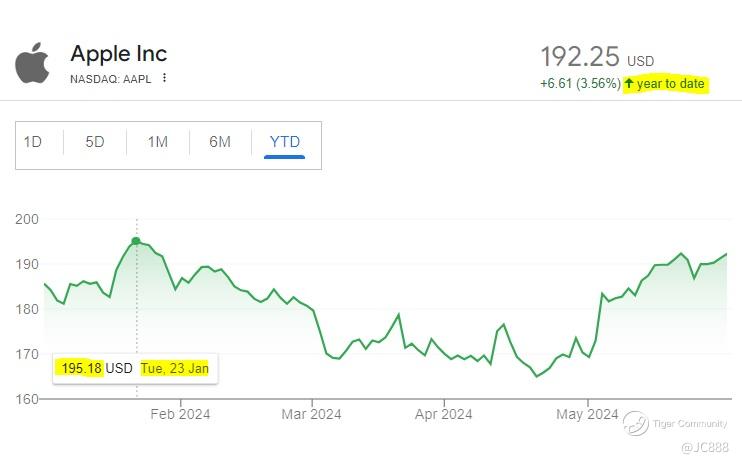Click the highlighted year to date label
This screenshot has height=464, width=742.
click(671, 84)
